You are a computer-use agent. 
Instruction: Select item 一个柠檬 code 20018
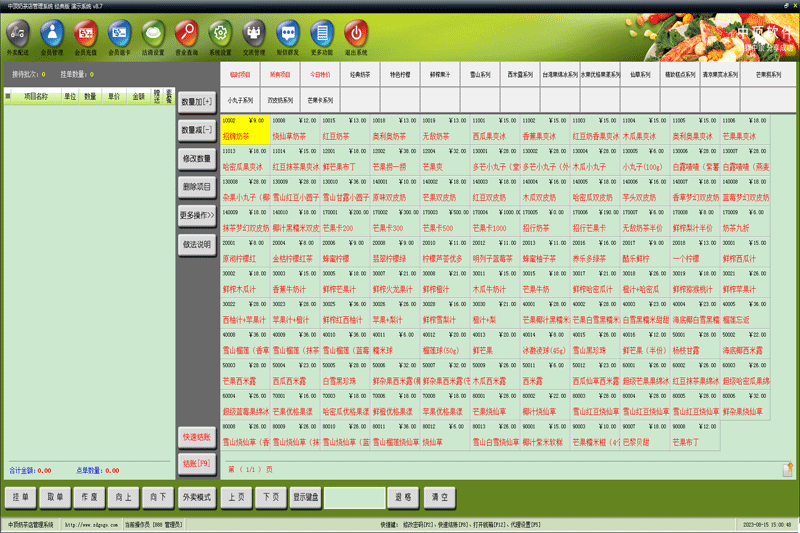pyautogui.click(x=695, y=252)
